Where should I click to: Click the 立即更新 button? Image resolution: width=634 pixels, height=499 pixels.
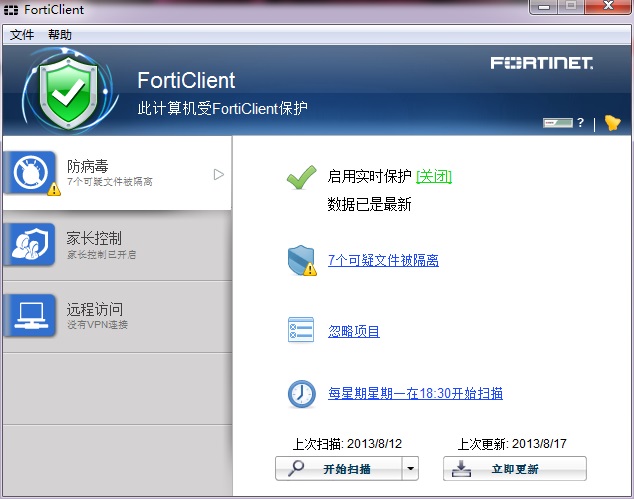pos(515,469)
